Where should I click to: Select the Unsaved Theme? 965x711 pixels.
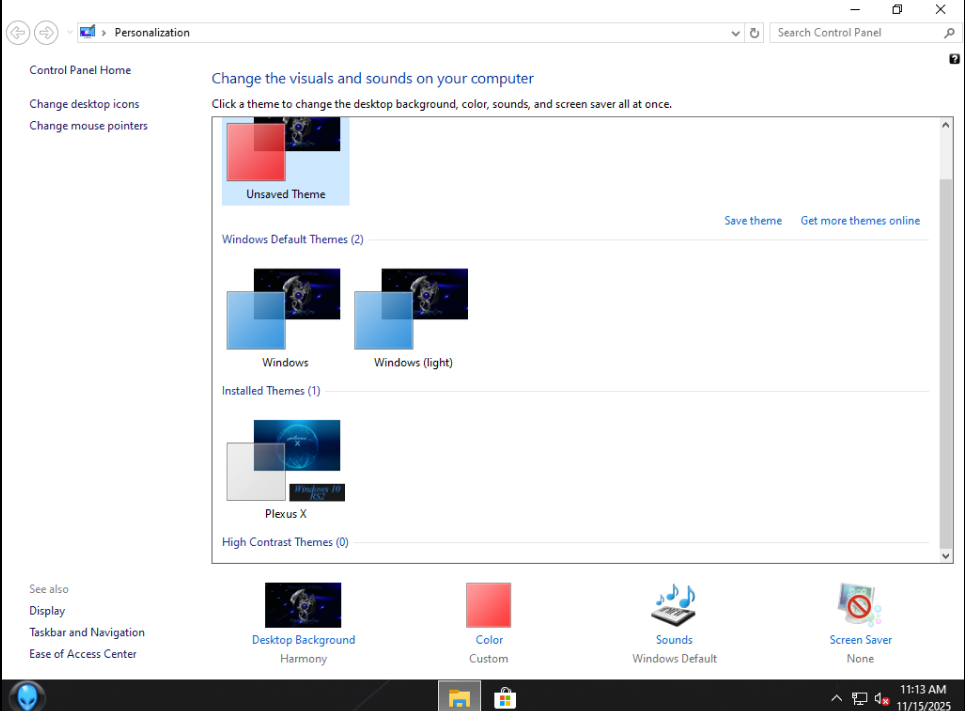[286, 160]
